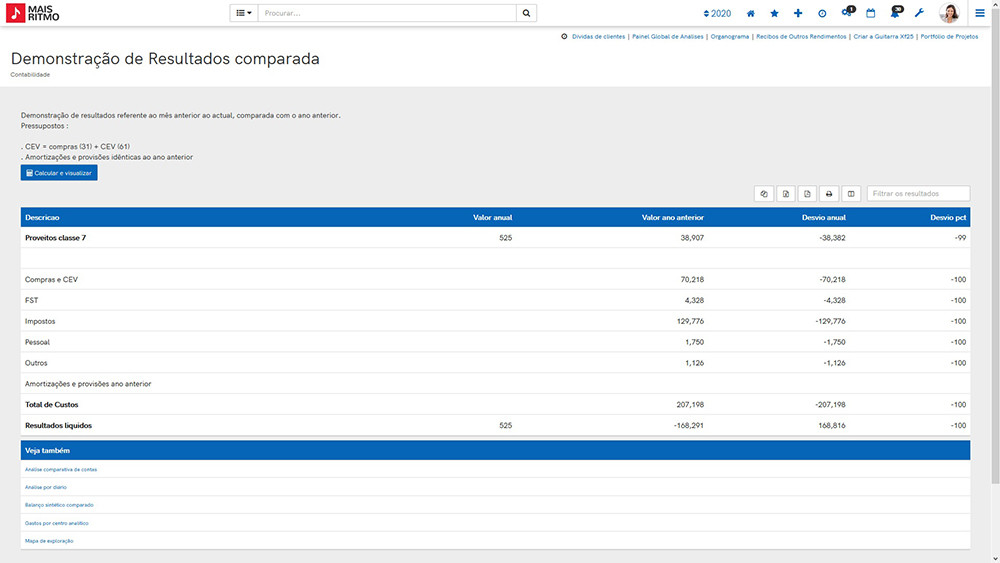
Task: Select the Proveitos classe 7 row label
Action: tap(55, 238)
